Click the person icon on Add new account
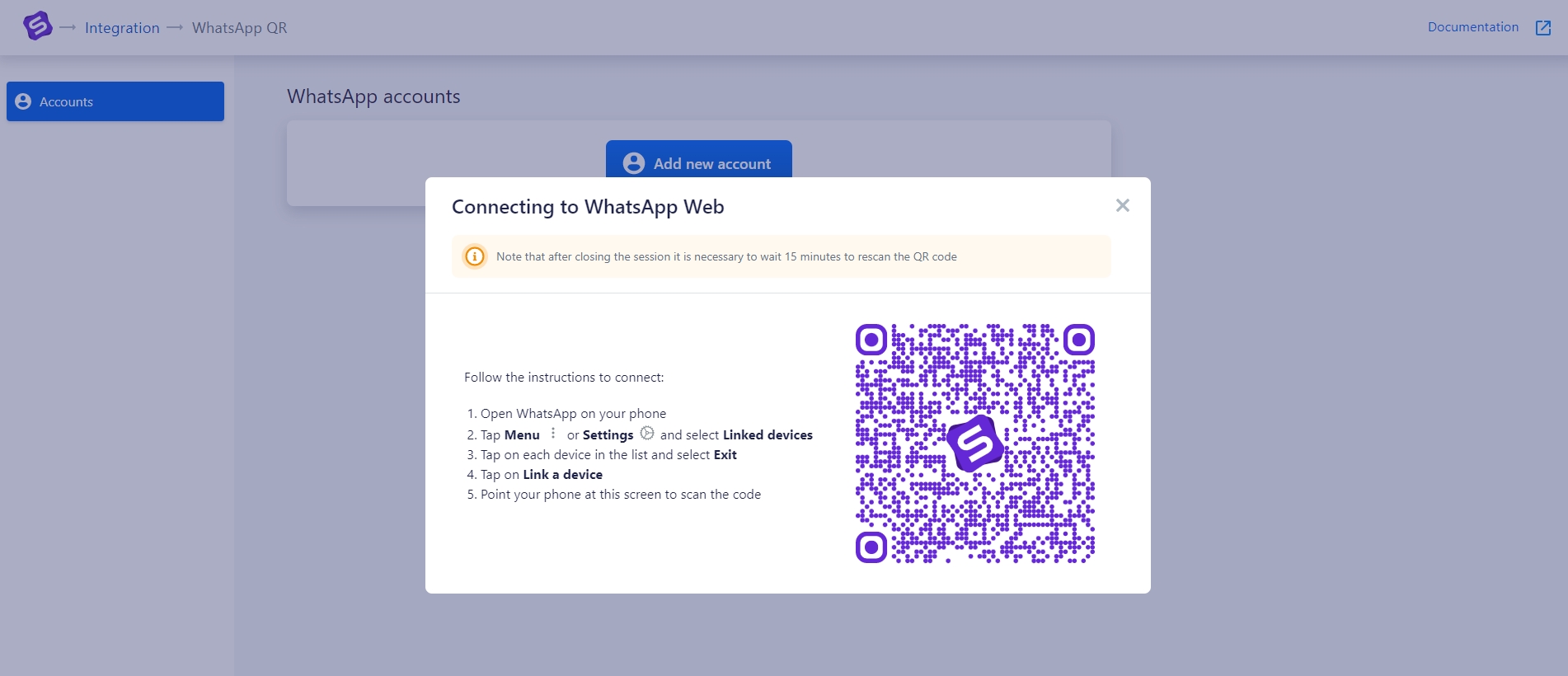The image size is (1568, 676). [634, 163]
